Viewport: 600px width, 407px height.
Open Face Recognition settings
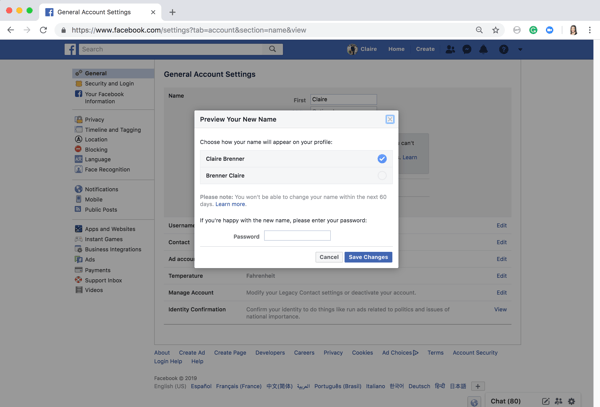coord(107,169)
